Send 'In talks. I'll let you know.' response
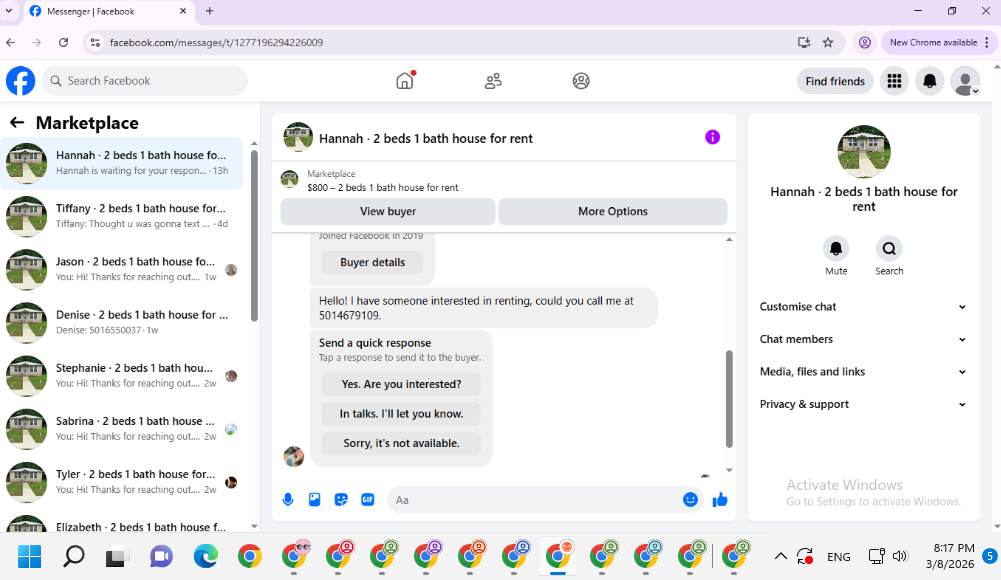The height and width of the screenshot is (580, 1001). coord(401,413)
